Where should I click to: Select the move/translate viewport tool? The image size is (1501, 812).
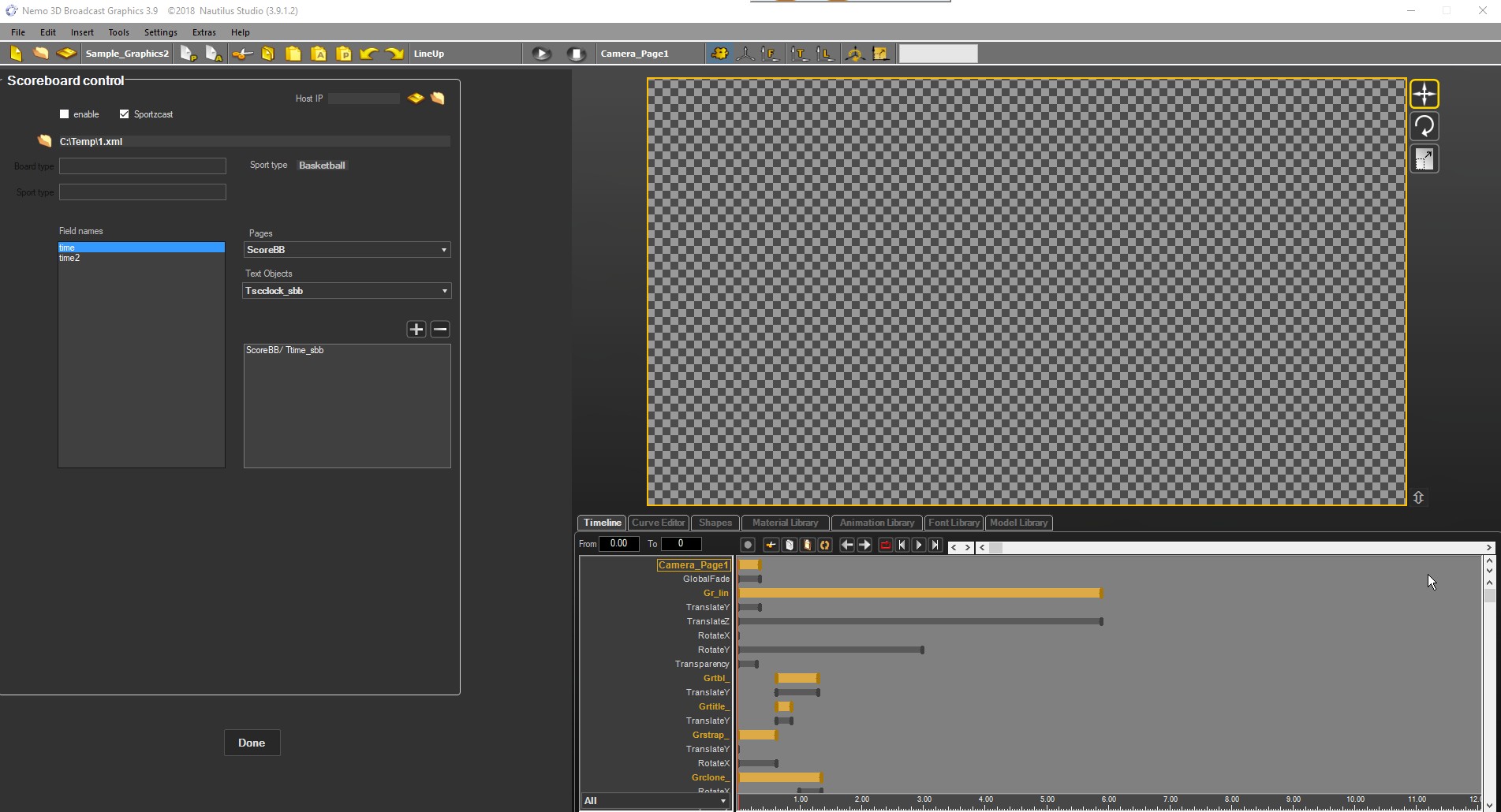click(x=1424, y=94)
